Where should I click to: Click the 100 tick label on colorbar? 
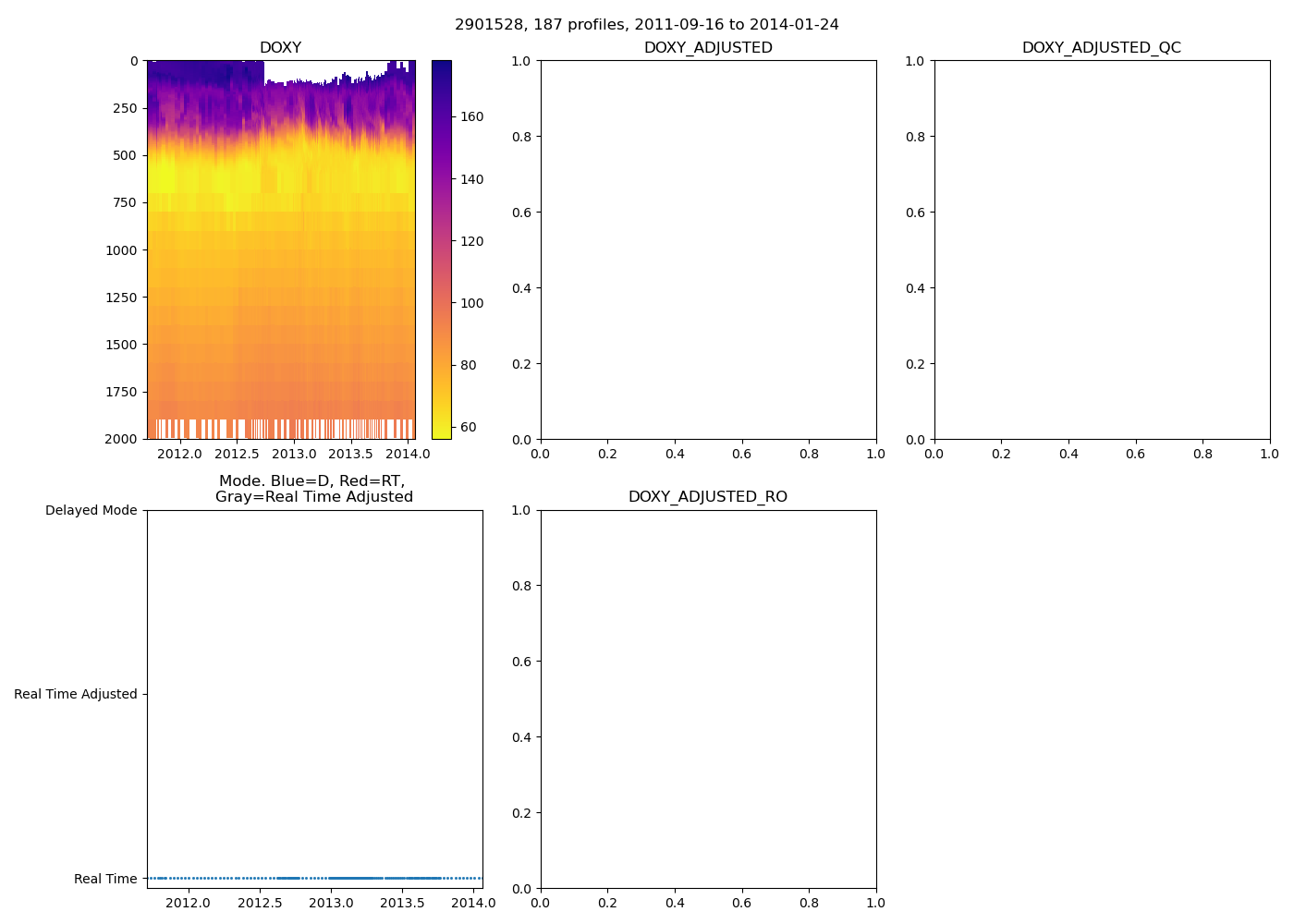pyautogui.click(x=471, y=304)
